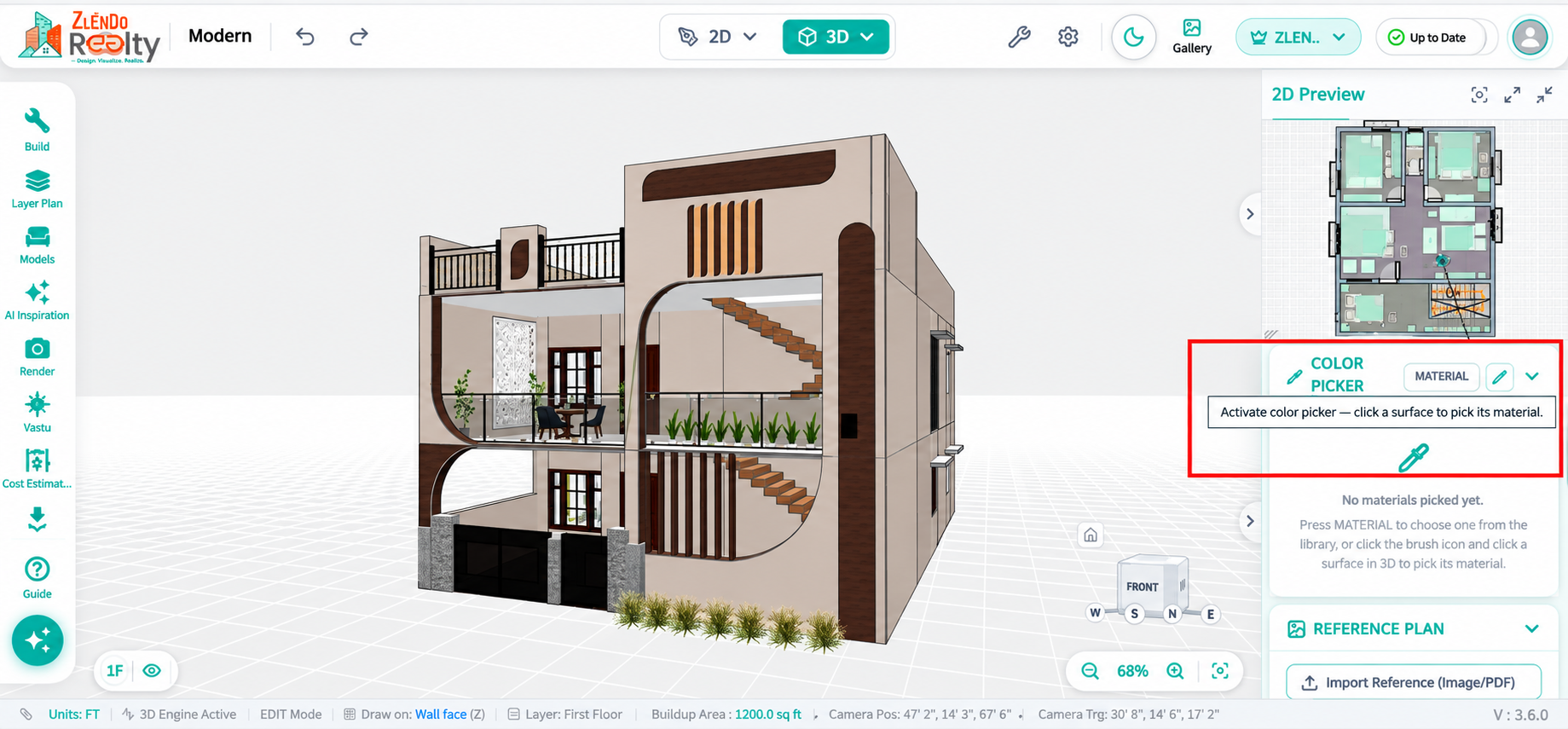The height and width of the screenshot is (729, 1568).
Task: Click Import Reference (Image/PDF)
Action: (x=1413, y=682)
